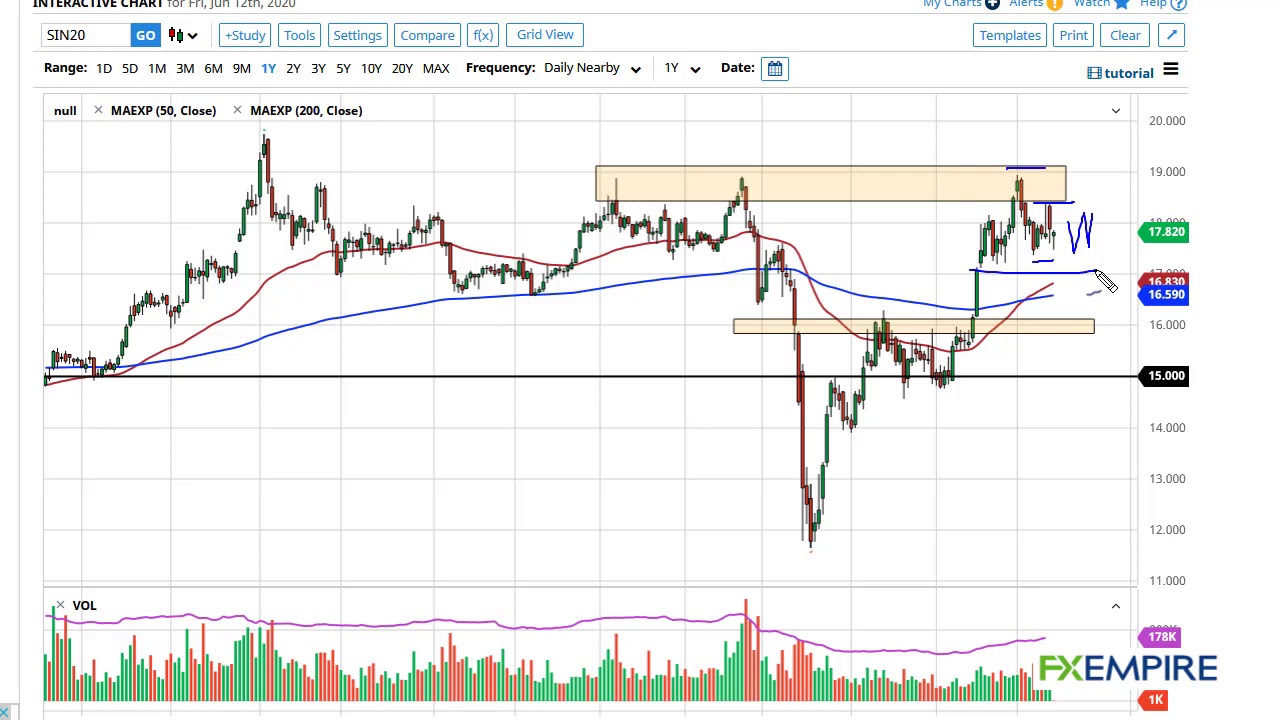
Task: Click the expand chart arrow icon
Action: (x=1172, y=35)
